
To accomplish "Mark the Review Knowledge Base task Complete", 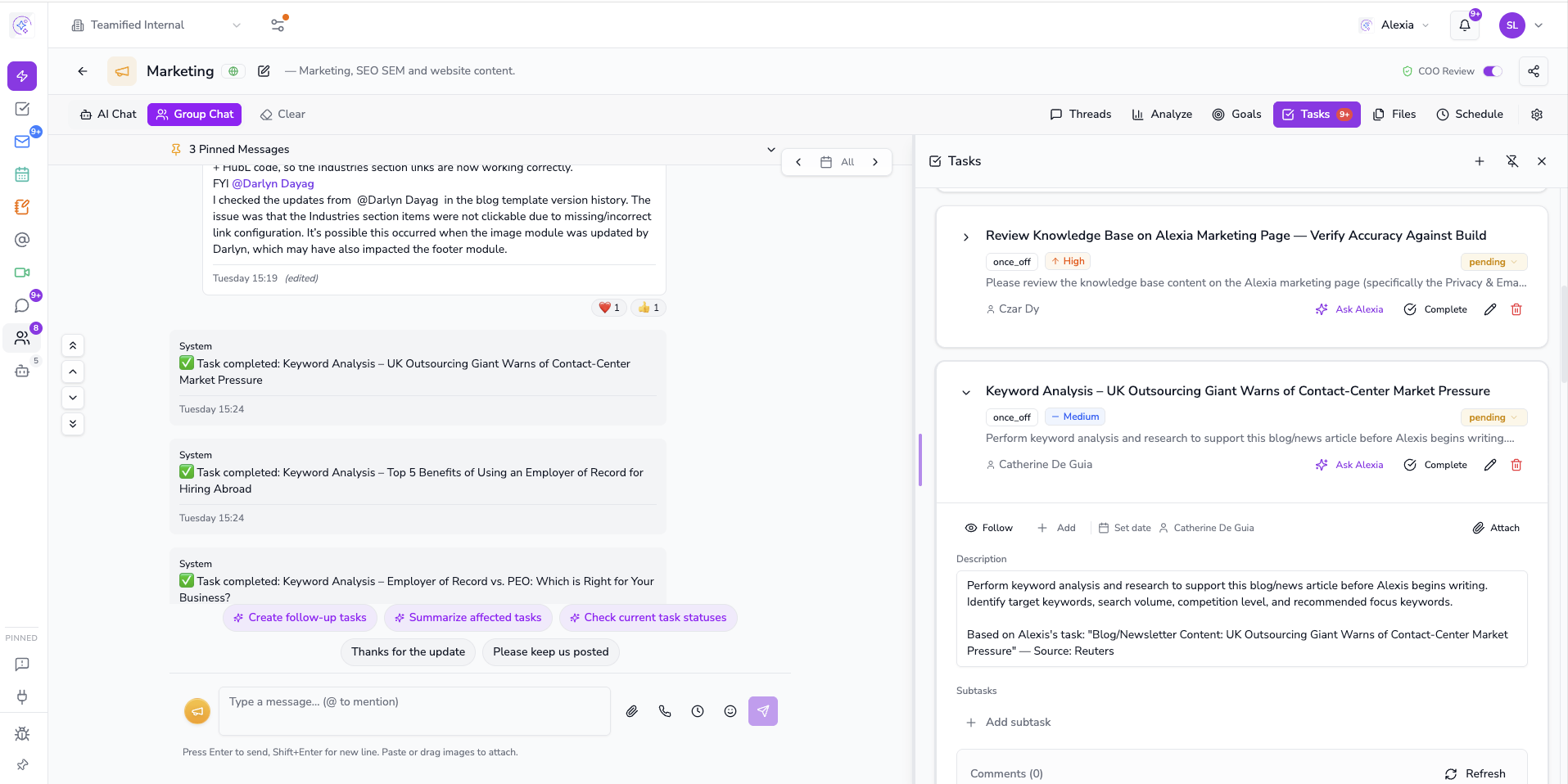I will pyautogui.click(x=1435, y=309).
